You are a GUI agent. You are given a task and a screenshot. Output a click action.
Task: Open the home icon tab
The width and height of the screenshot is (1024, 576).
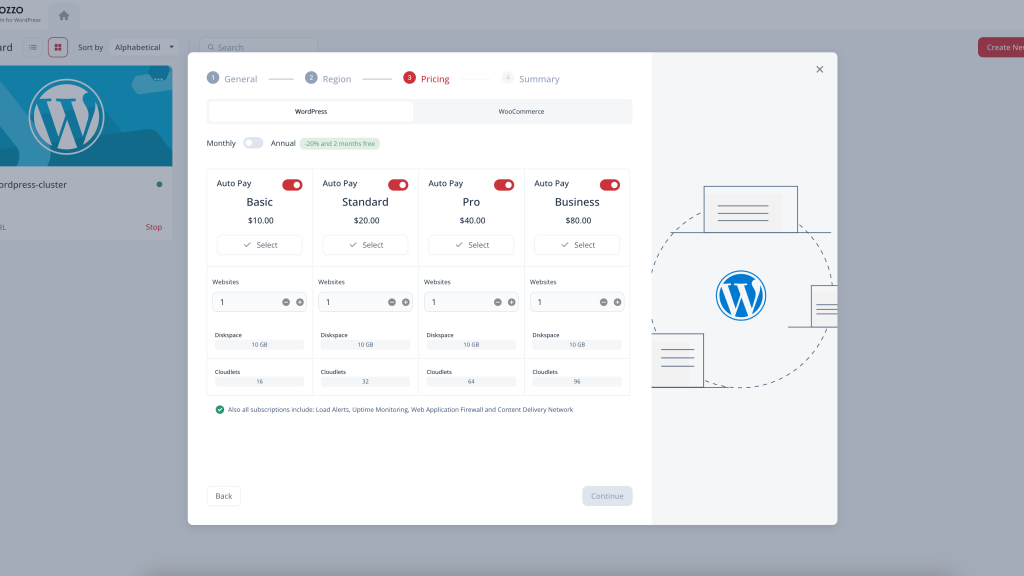[63, 16]
